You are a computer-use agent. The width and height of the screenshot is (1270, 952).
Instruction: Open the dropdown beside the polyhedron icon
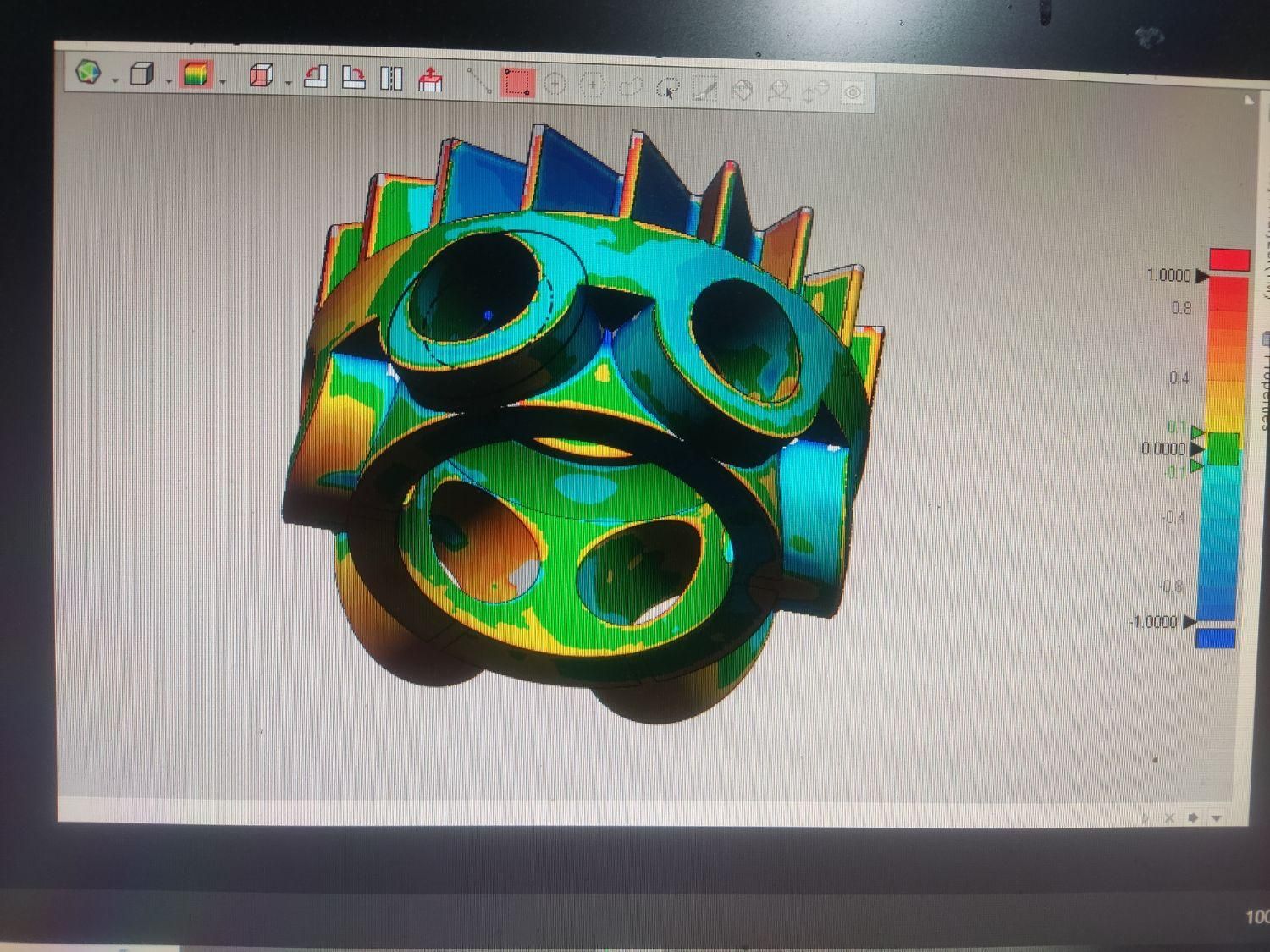[114, 81]
